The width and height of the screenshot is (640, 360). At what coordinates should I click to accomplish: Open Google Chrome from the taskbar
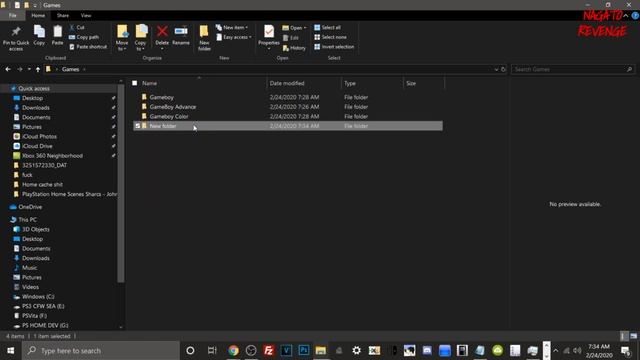pyautogui.click(x=233, y=351)
